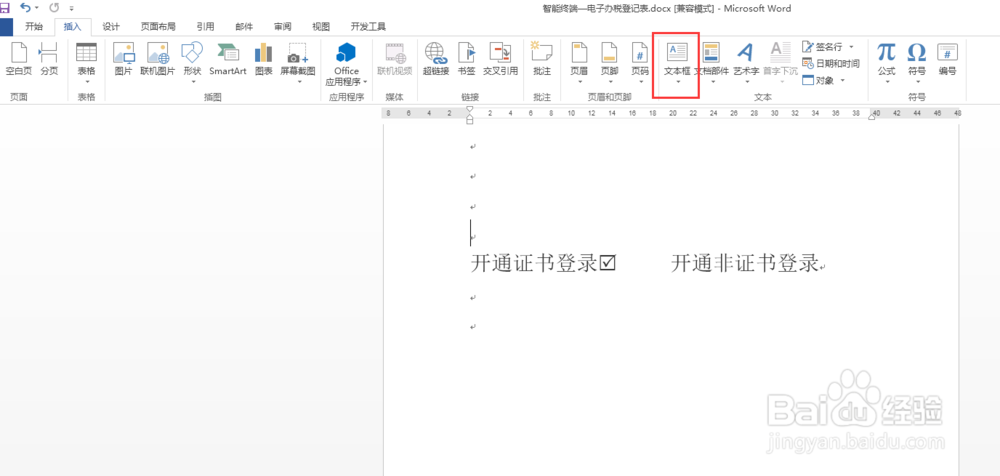Insert a cross-reference with 交叉引用

coord(500,60)
